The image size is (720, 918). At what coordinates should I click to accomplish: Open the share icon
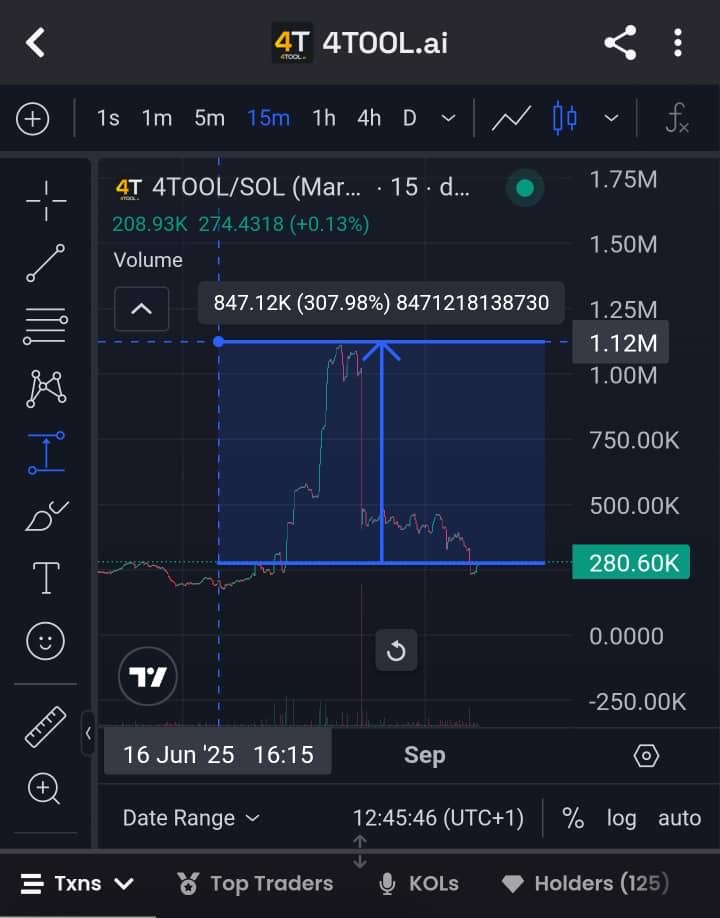click(620, 43)
